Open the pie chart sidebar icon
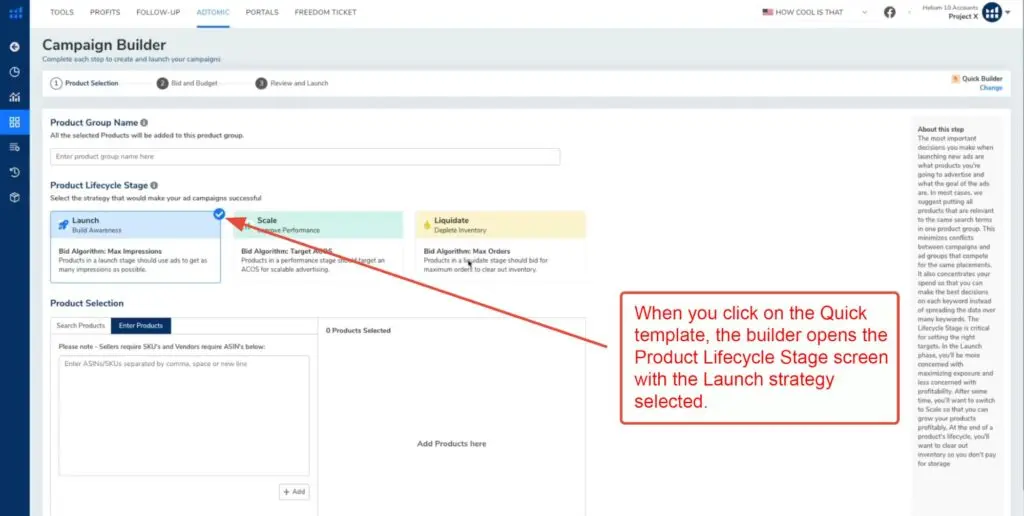 [x=14, y=72]
